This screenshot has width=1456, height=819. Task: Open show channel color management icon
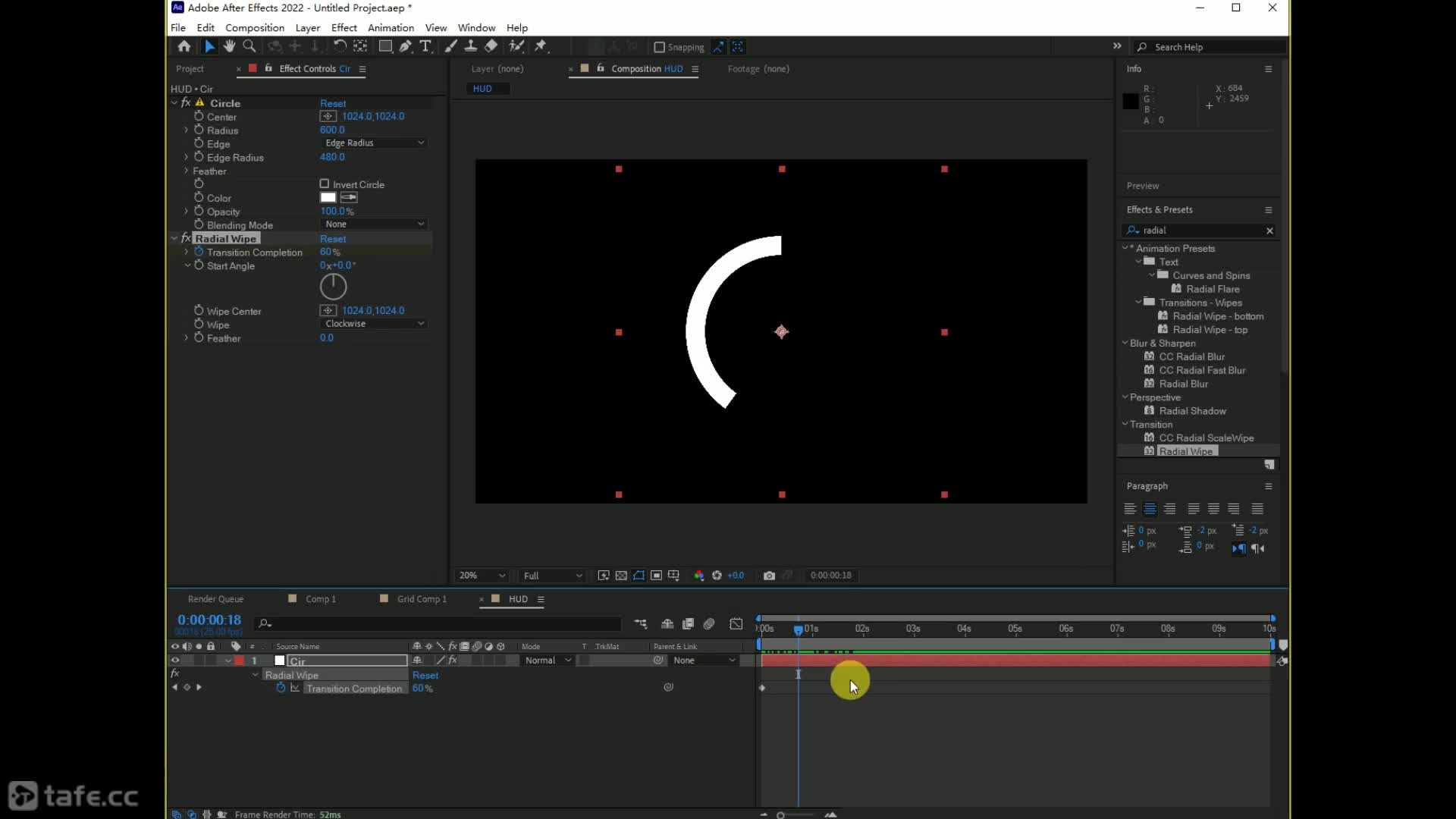(698, 576)
